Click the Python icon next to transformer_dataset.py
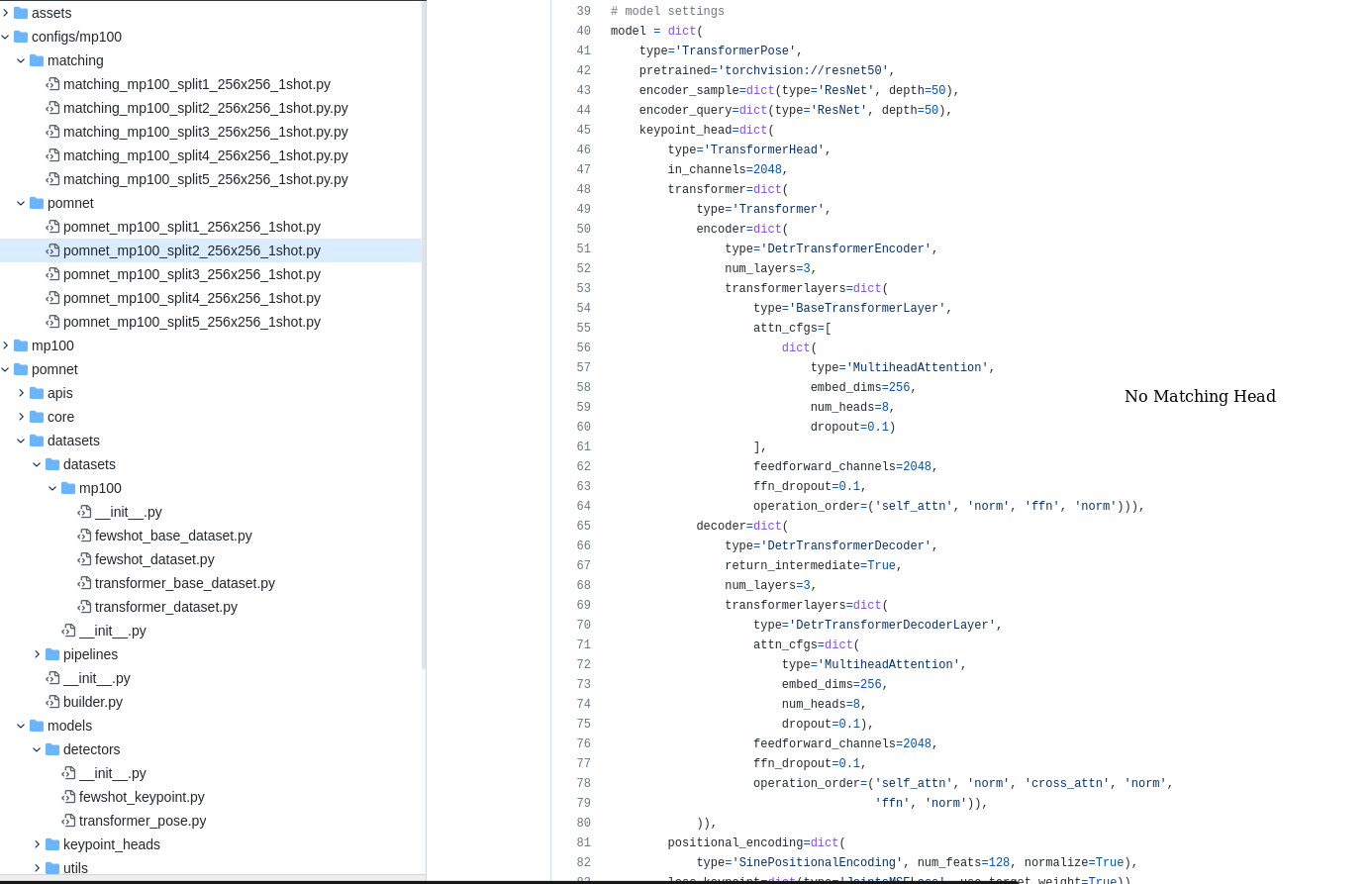This screenshot has width=1372, height=884. point(83,607)
